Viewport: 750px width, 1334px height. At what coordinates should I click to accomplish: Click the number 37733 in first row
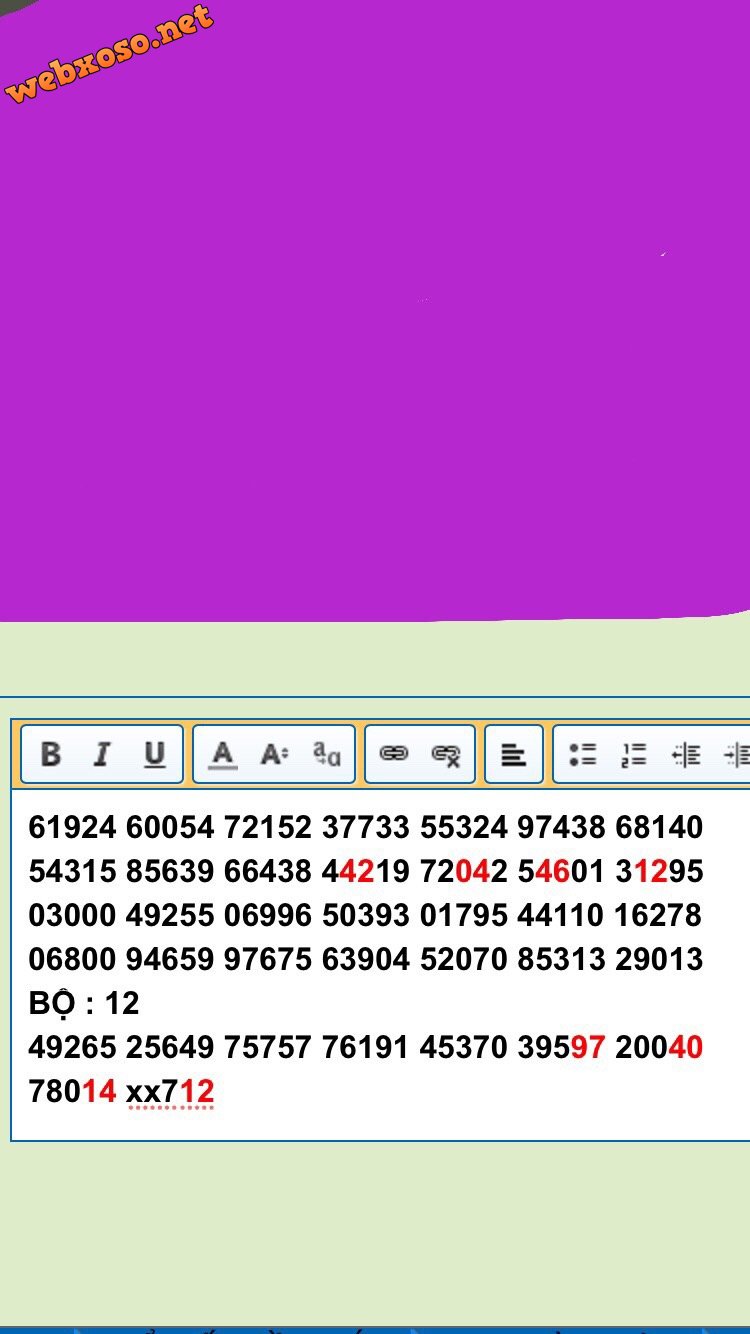[x=366, y=827]
